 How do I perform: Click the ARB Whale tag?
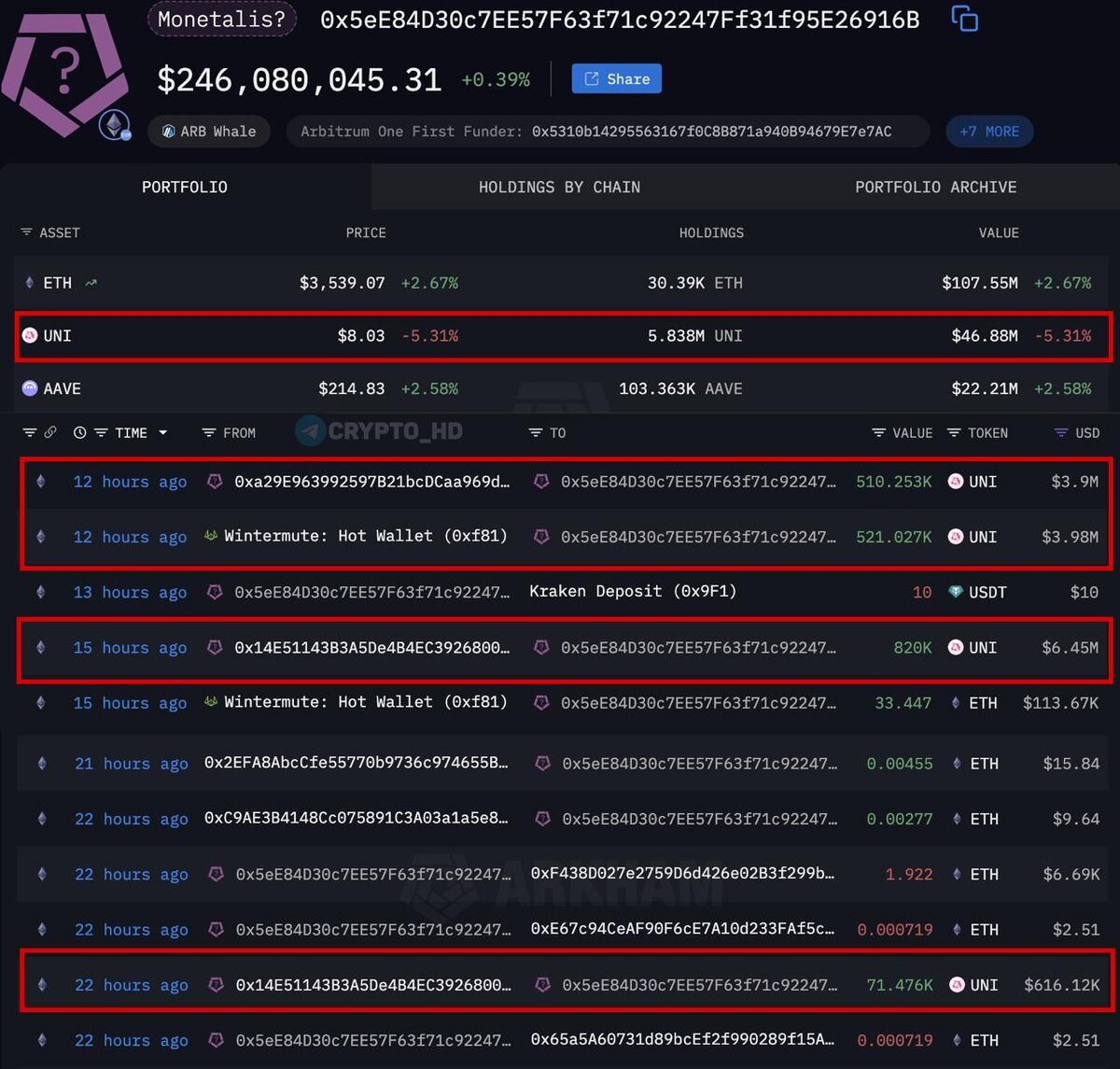coord(209,132)
